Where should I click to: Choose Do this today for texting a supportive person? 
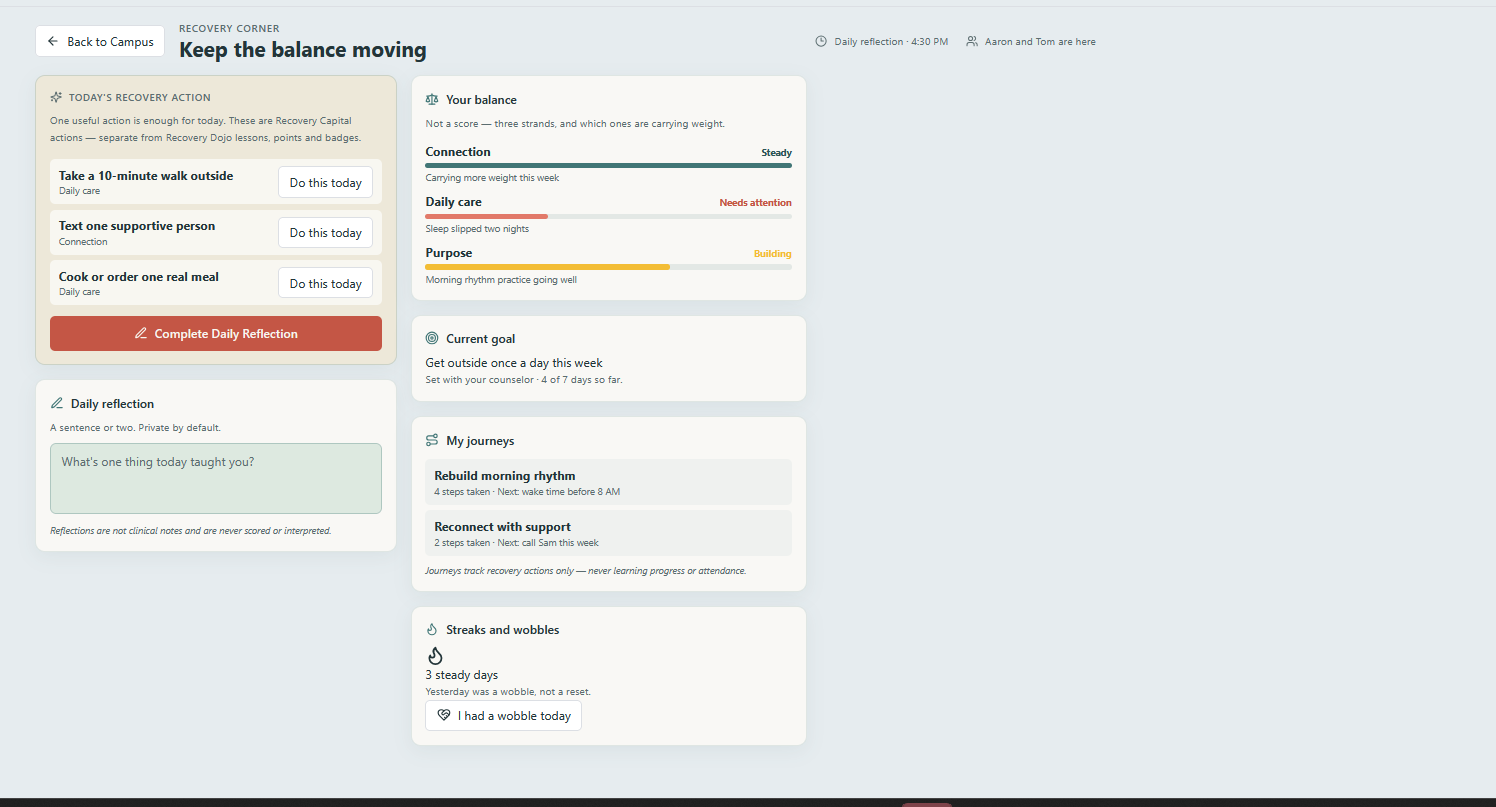(x=325, y=233)
